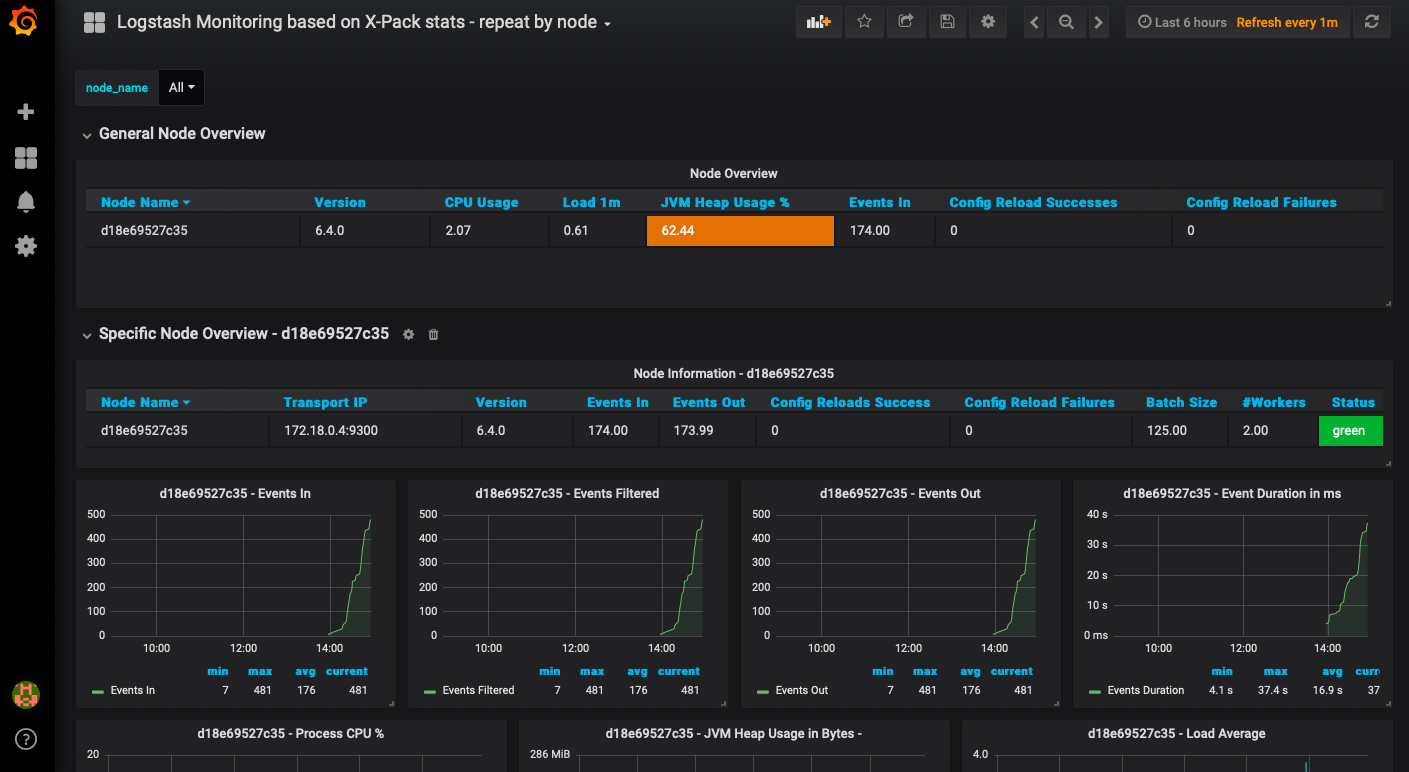Refresh the dashboard now
This screenshot has width=1409, height=772.
[x=1372, y=22]
